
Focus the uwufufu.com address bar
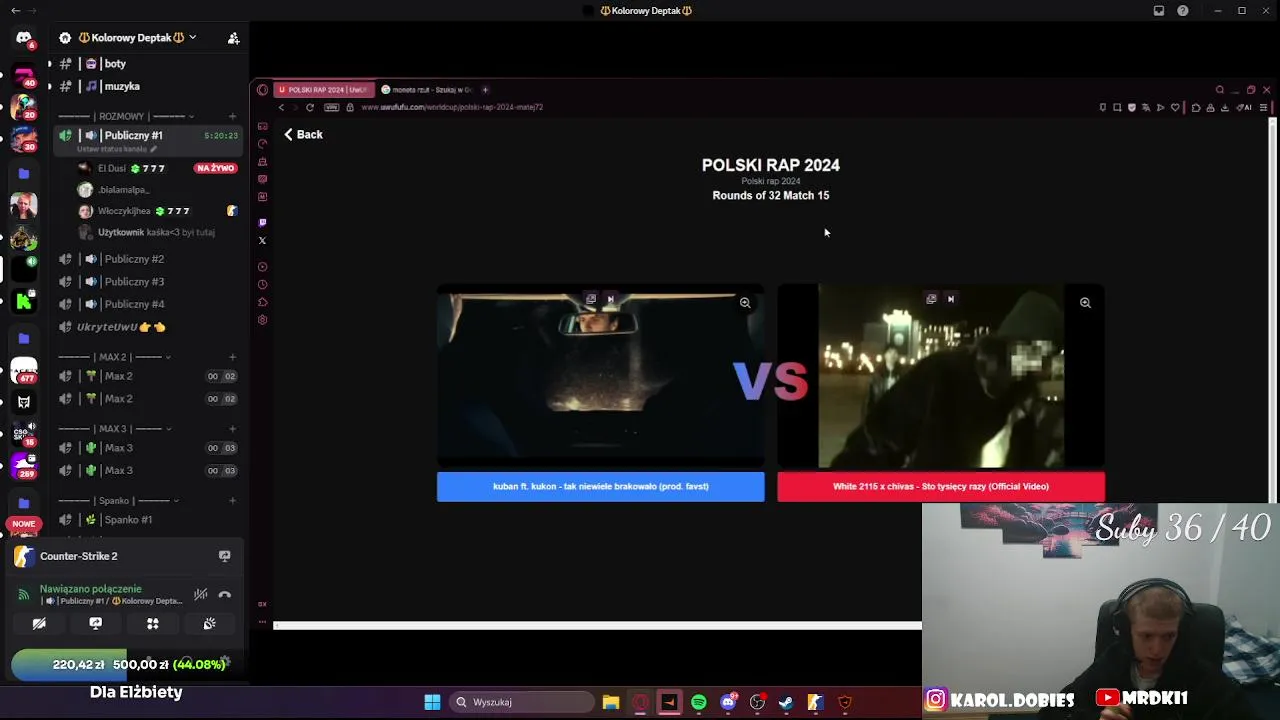point(452,107)
